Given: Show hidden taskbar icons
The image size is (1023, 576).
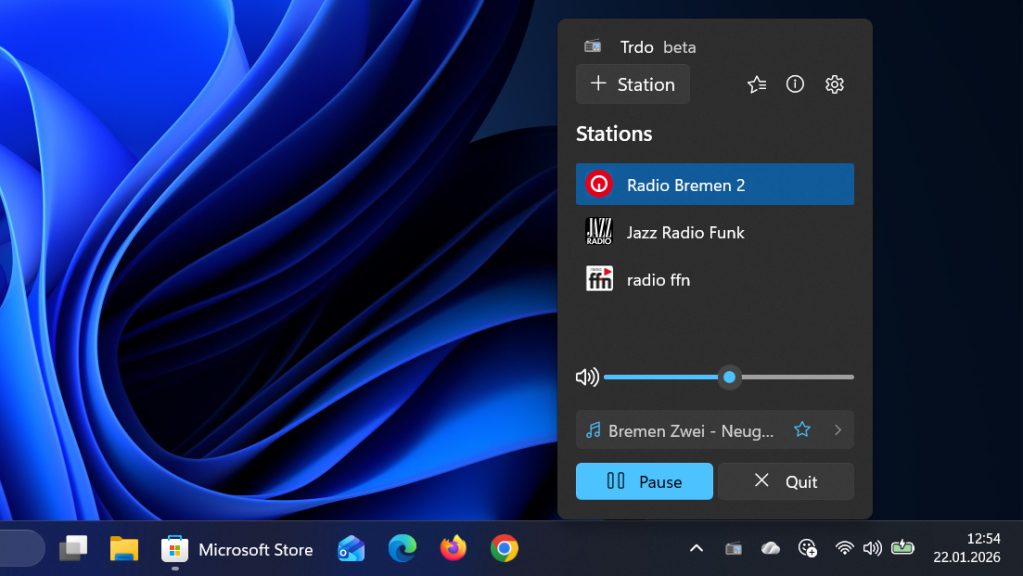Looking at the screenshot, I should click(695, 548).
